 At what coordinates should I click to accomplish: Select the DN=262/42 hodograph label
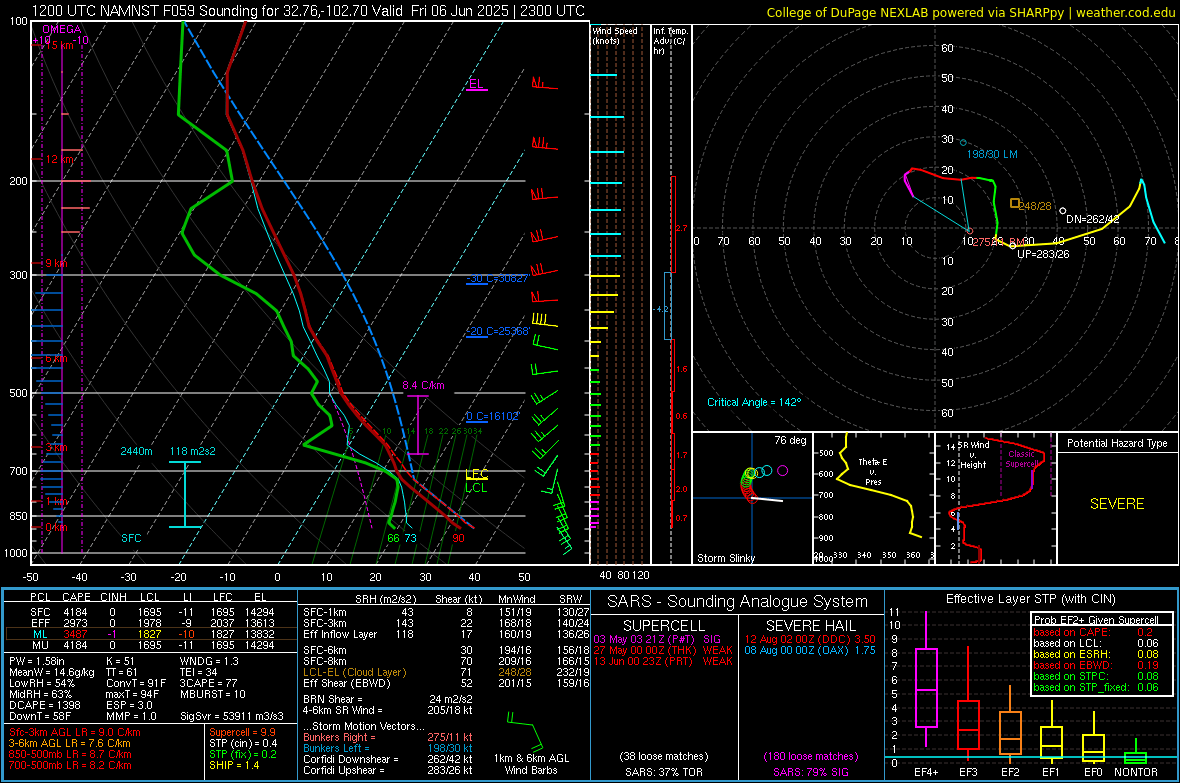[1093, 219]
